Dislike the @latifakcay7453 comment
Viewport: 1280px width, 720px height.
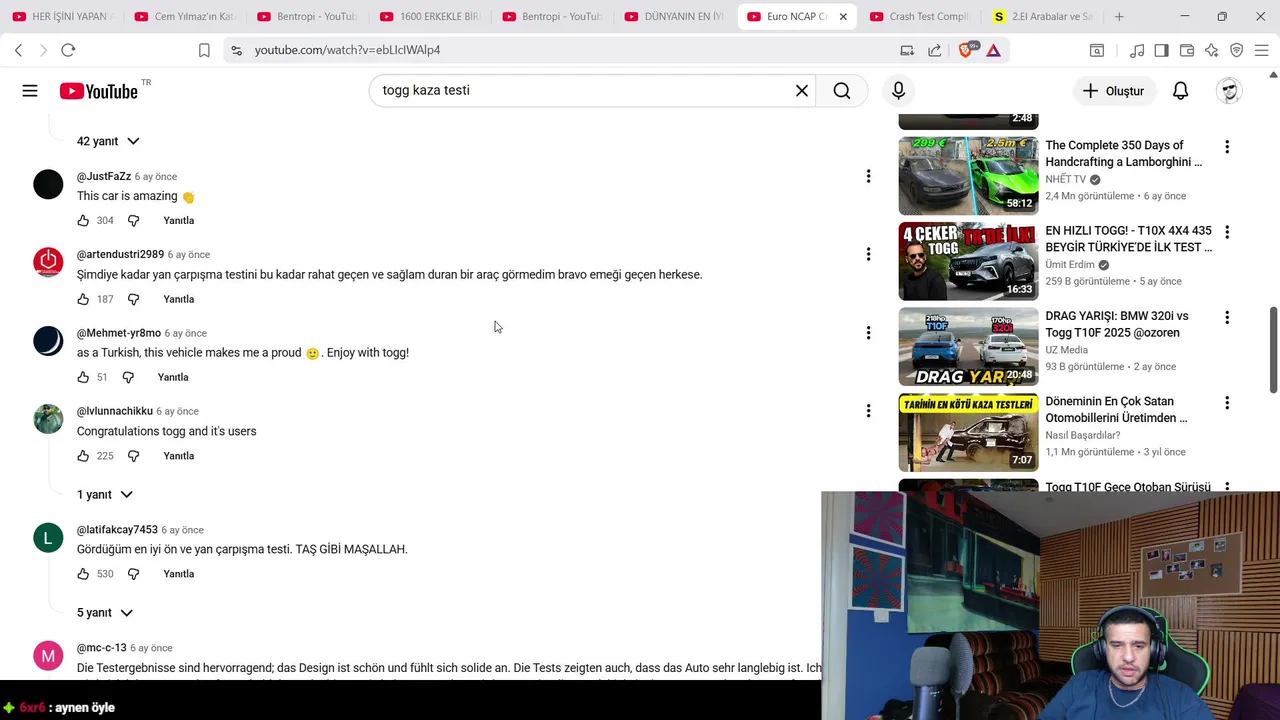coord(133,574)
